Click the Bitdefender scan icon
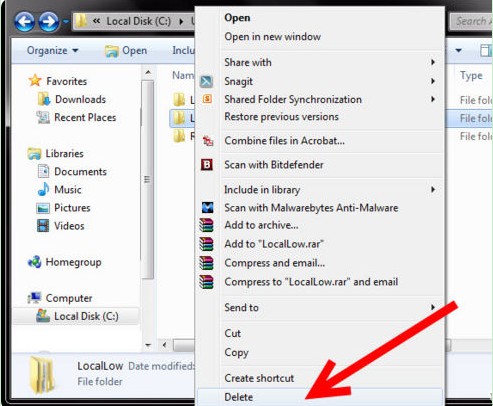The height and width of the screenshot is (406, 493). [x=207, y=164]
